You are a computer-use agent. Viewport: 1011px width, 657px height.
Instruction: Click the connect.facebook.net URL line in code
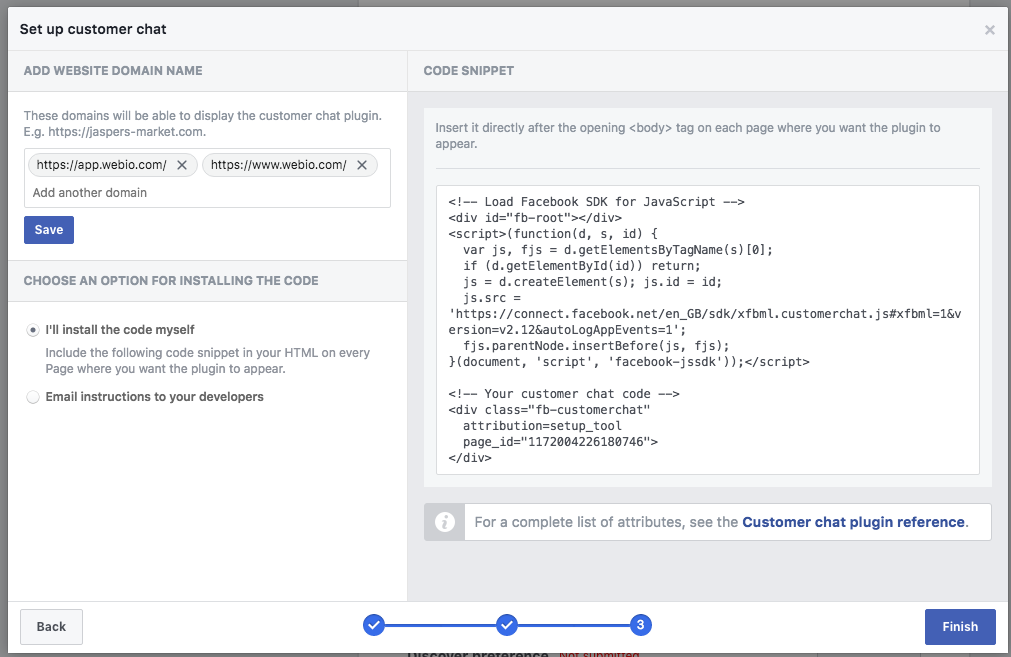click(705, 314)
